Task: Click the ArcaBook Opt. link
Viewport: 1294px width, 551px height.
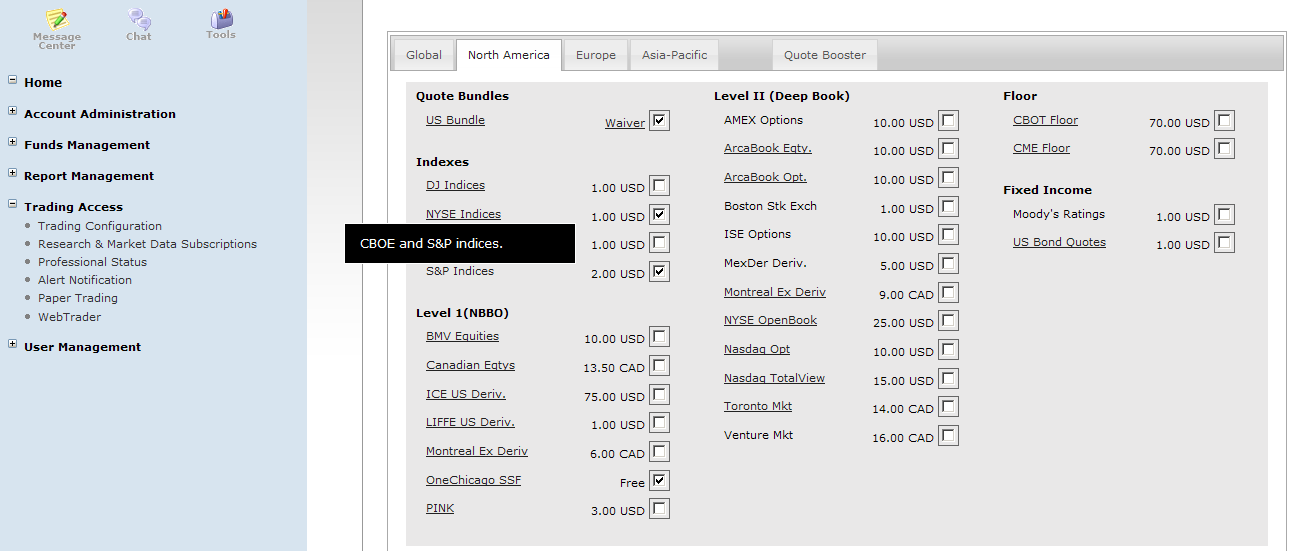Action: click(x=765, y=177)
